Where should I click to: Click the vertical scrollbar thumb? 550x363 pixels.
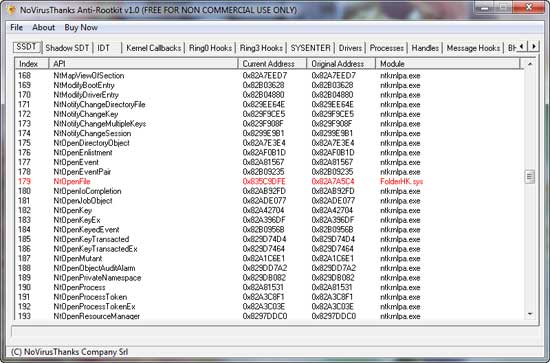coord(530,176)
